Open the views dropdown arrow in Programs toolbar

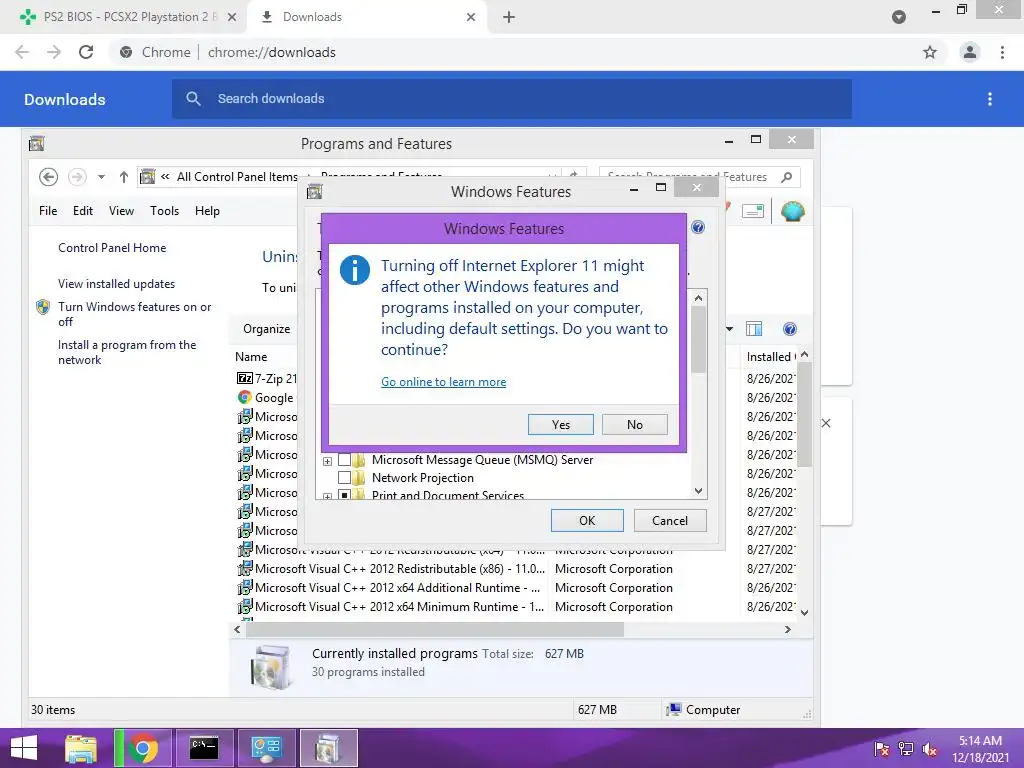729,329
